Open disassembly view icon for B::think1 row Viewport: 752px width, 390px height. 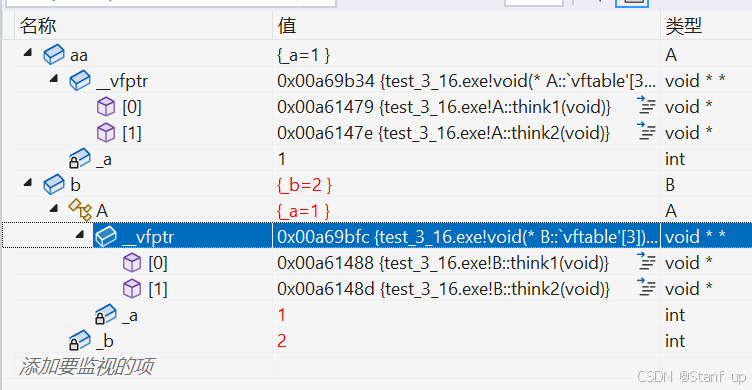(646, 261)
